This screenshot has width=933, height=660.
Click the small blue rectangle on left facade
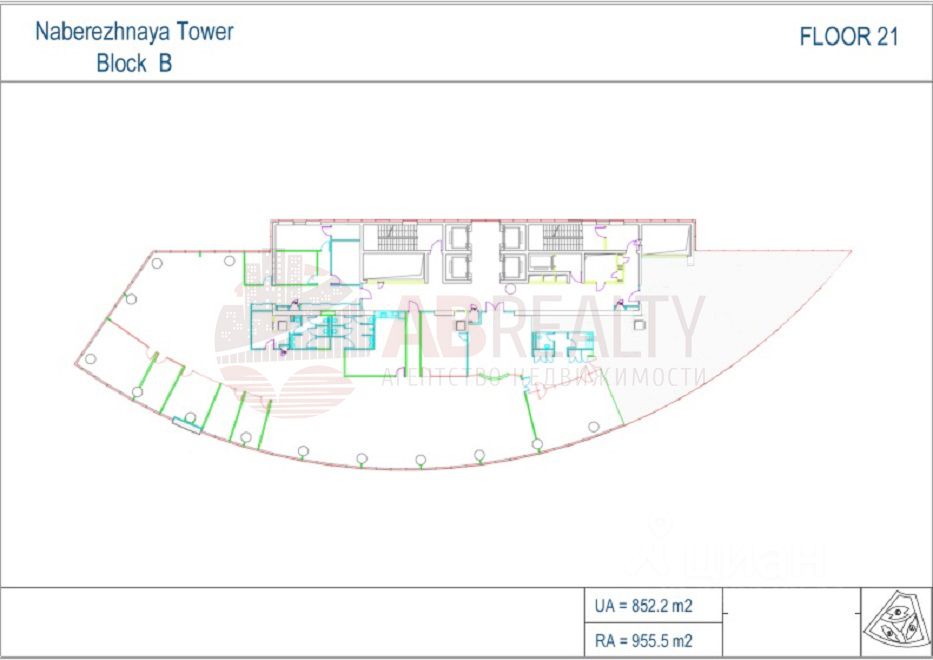[187, 426]
